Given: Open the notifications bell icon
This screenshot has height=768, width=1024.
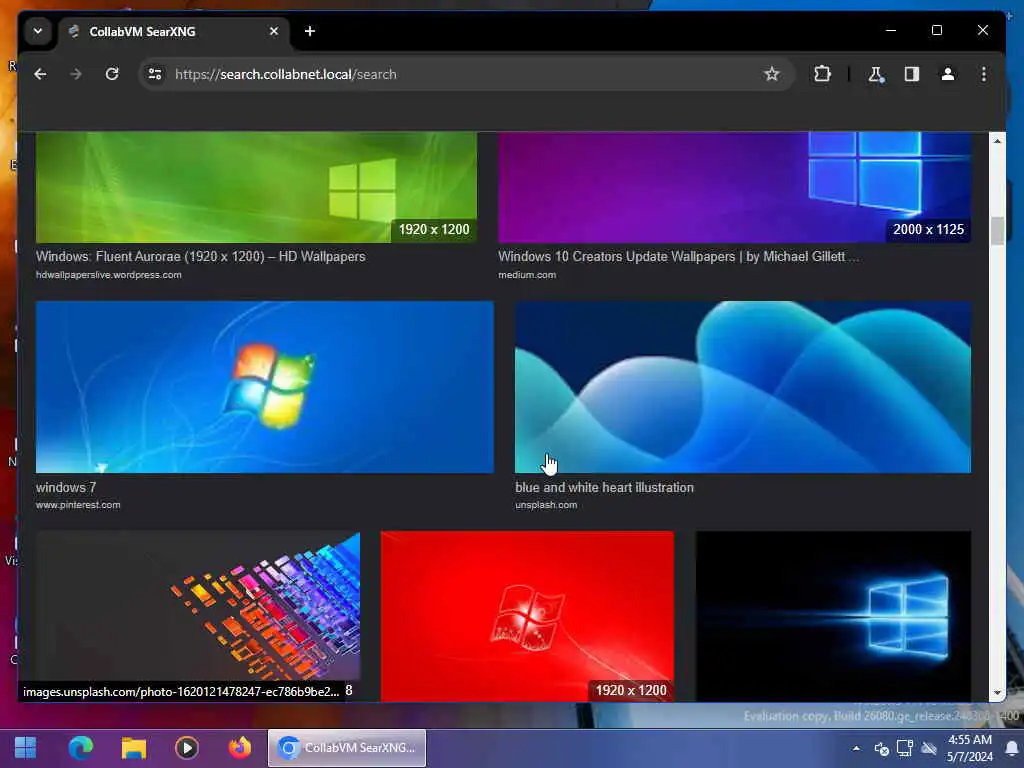Looking at the screenshot, I should coord(1012,748).
